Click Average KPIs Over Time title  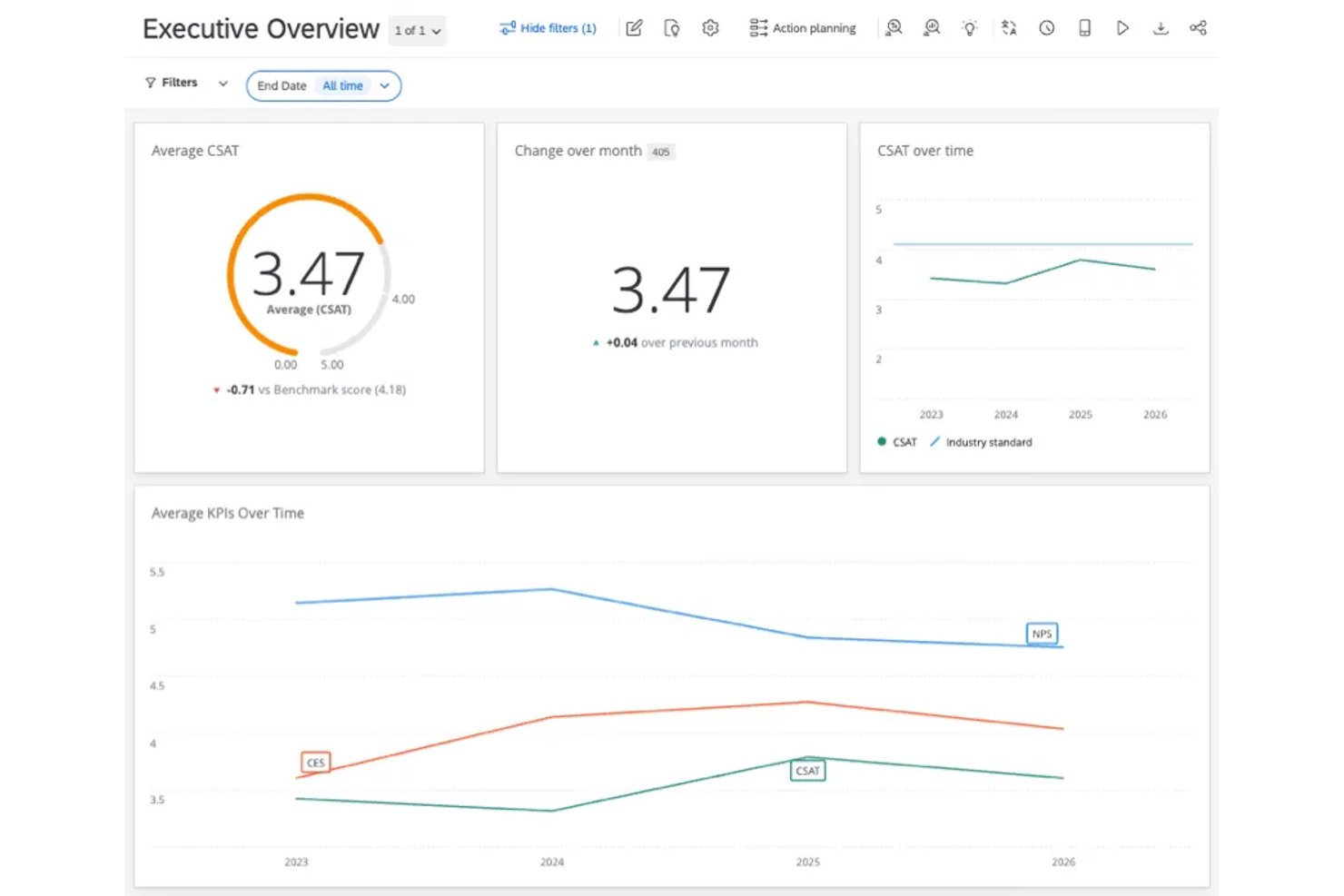pos(228,513)
